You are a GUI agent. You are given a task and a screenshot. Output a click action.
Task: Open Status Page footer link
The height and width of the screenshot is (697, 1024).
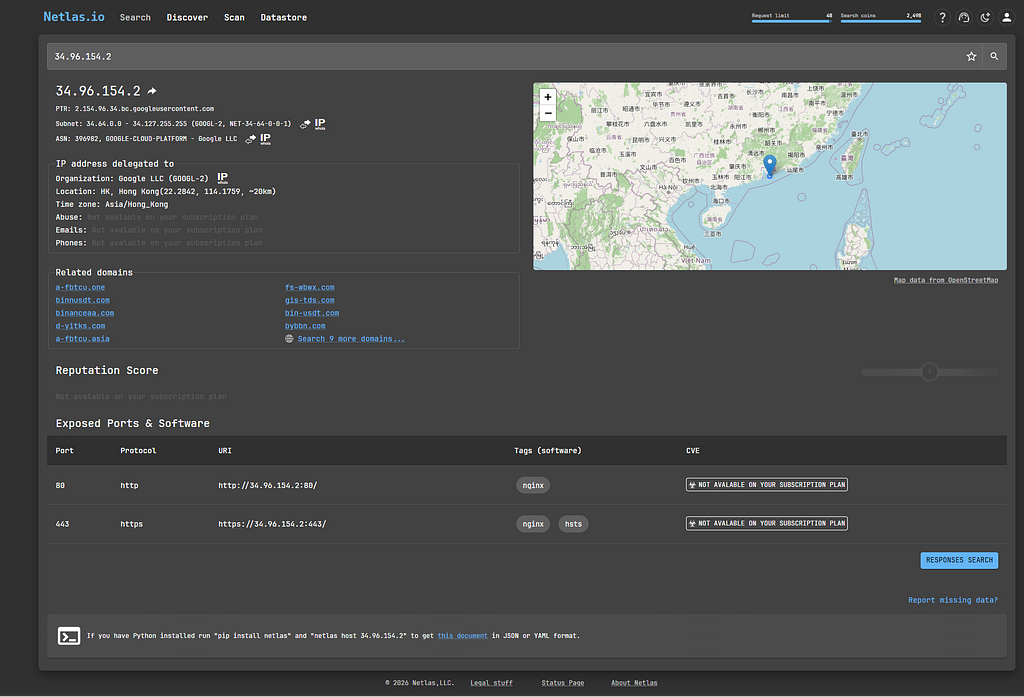point(562,683)
